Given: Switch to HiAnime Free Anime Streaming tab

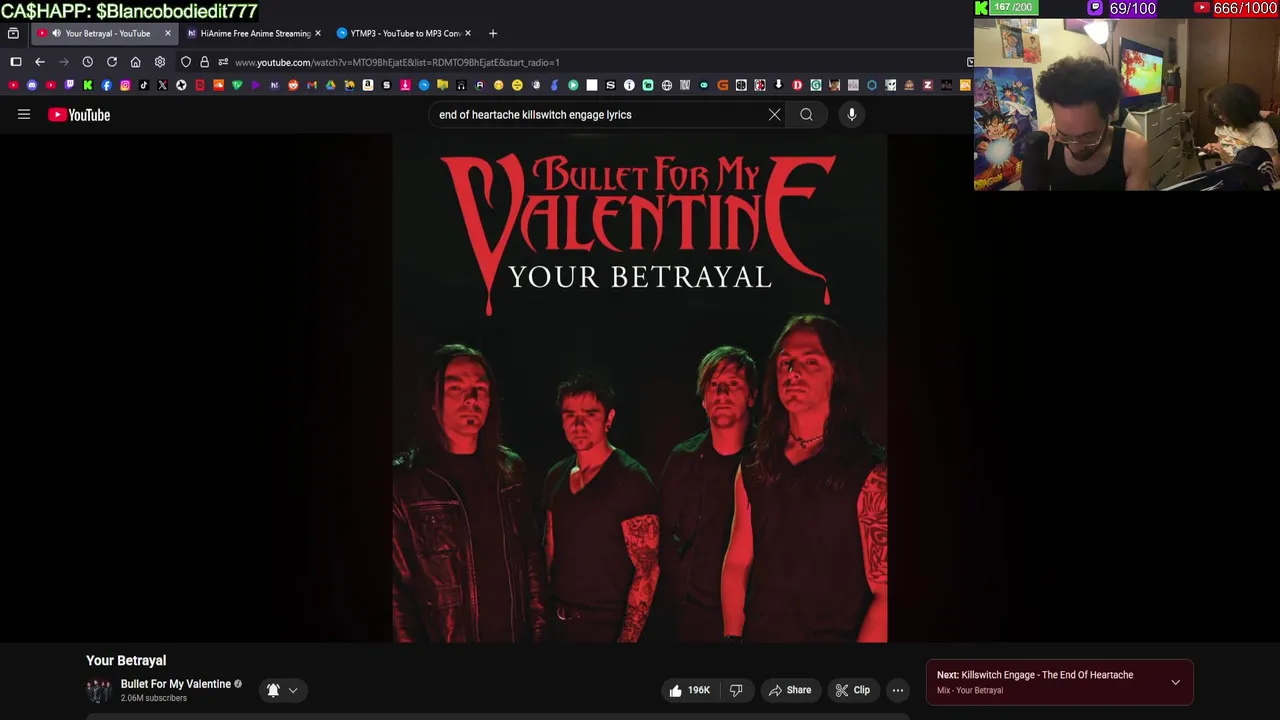Looking at the screenshot, I should coord(254,33).
